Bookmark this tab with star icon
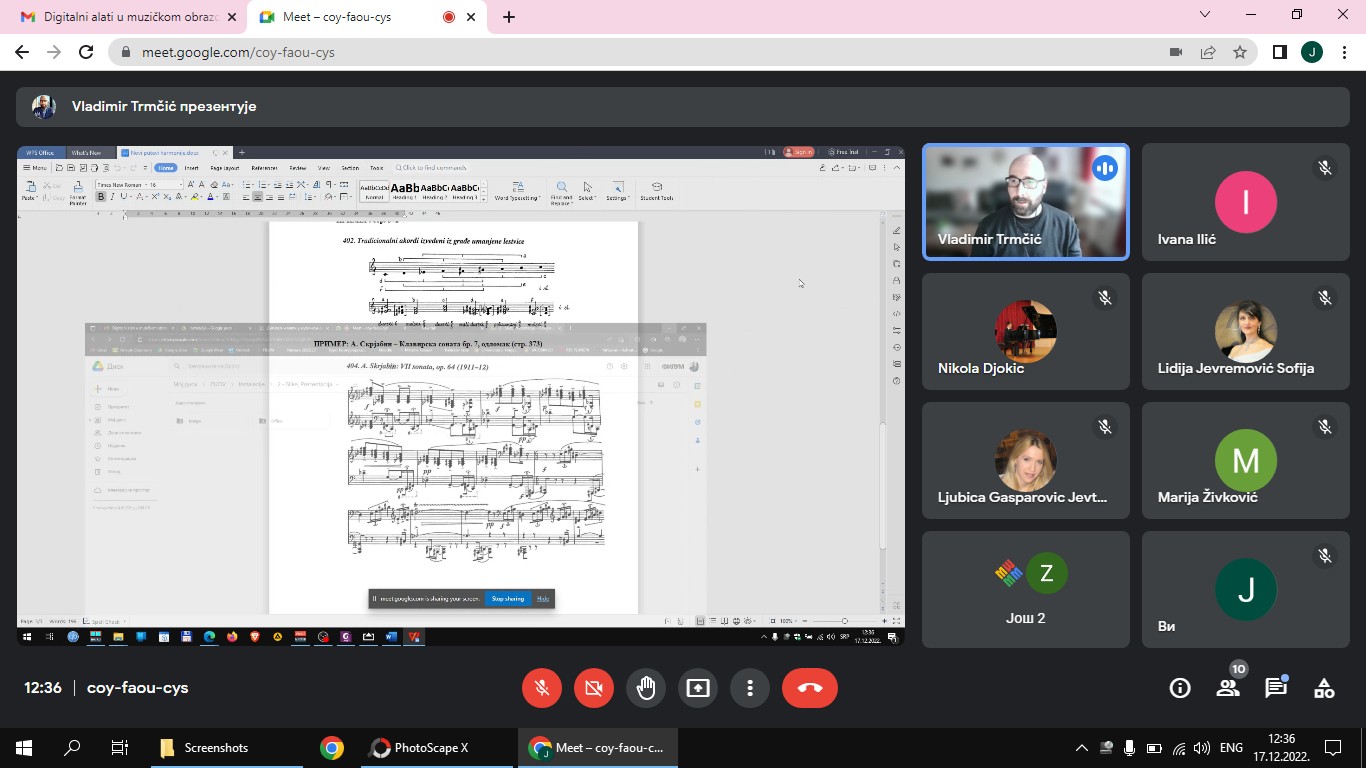 (x=1240, y=52)
